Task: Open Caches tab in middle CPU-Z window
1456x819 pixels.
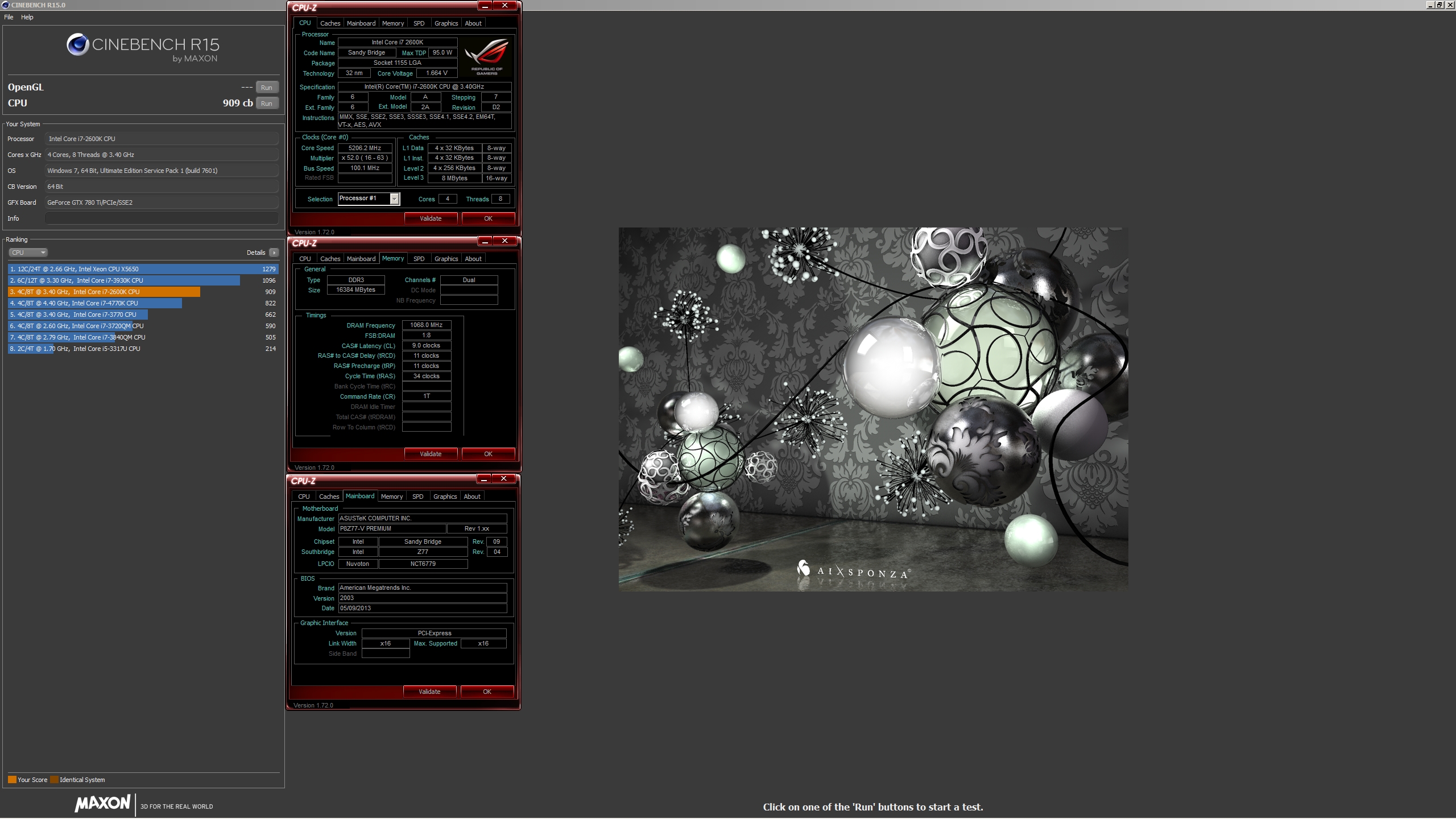Action: click(330, 259)
